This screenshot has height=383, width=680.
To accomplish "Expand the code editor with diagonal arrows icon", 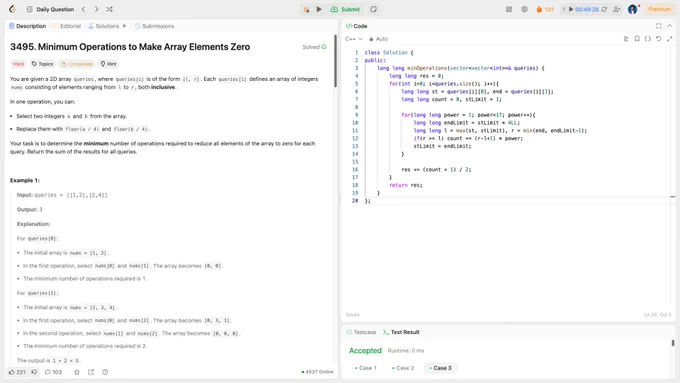I will (670, 39).
